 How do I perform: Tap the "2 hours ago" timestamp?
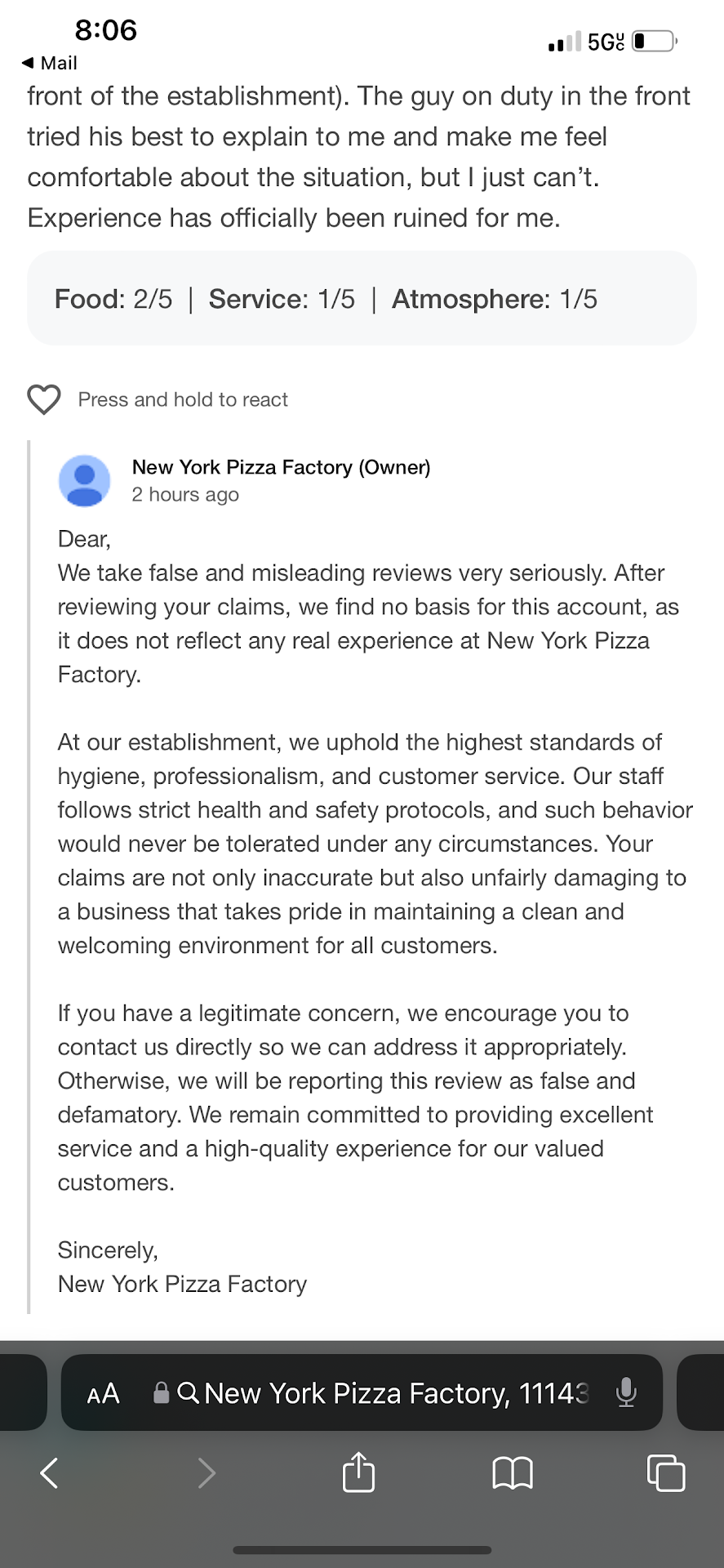(185, 495)
